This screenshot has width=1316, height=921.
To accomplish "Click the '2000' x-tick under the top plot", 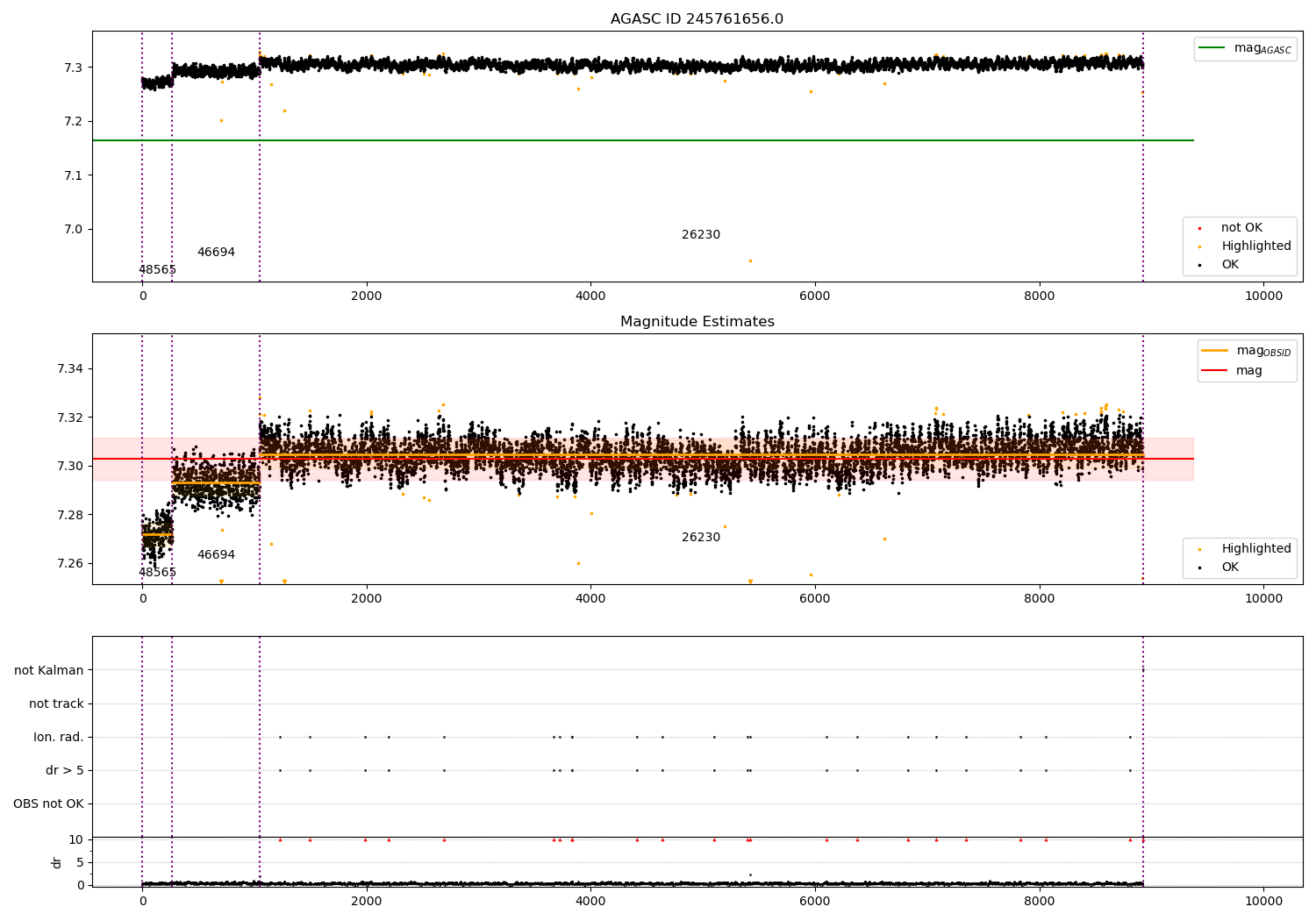I will (x=367, y=296).
